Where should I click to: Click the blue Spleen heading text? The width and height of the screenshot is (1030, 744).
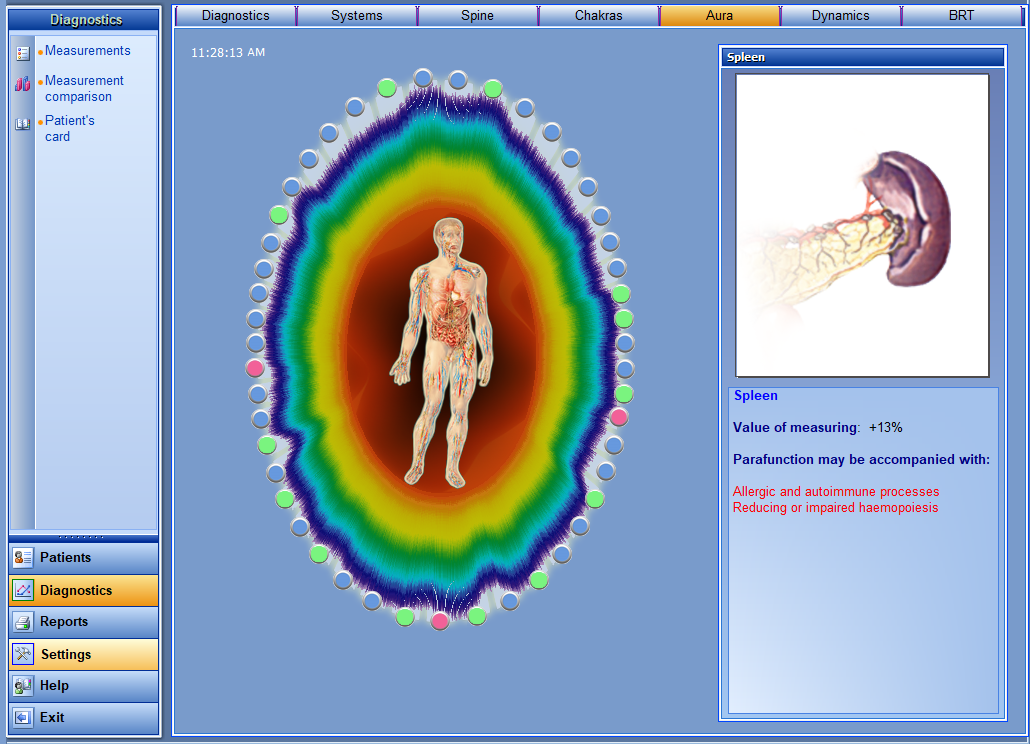point(755,396)
